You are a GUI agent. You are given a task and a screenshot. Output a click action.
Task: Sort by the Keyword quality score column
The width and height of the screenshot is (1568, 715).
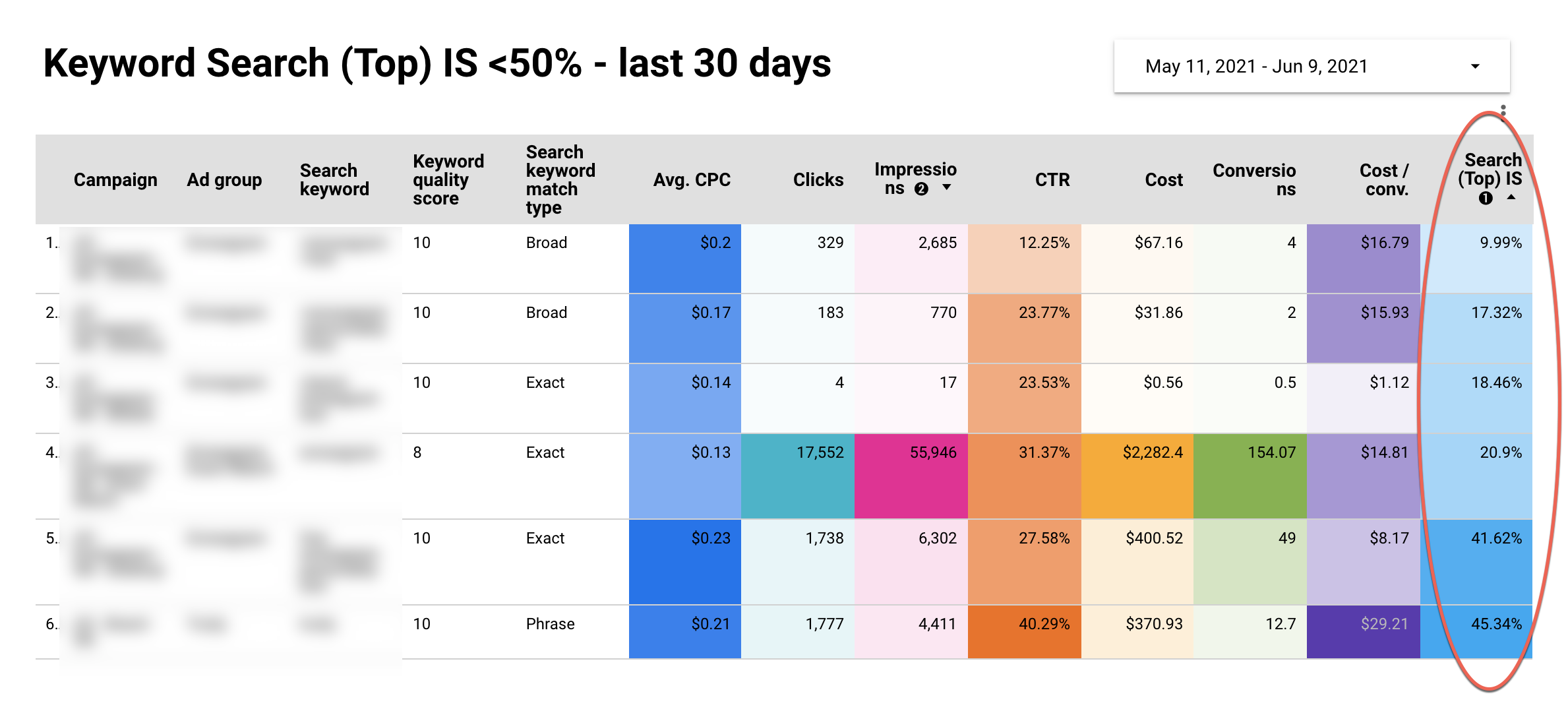point(448,179)
